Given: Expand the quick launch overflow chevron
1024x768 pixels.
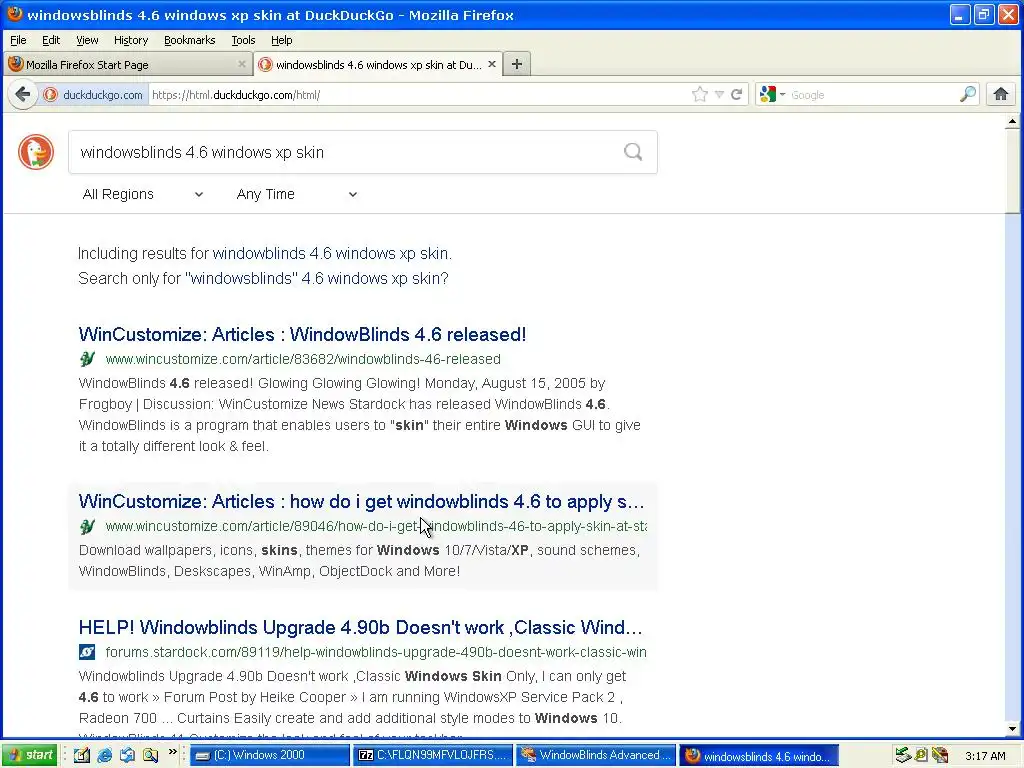Looking at the screenshot, I should (x=172, y=752).
